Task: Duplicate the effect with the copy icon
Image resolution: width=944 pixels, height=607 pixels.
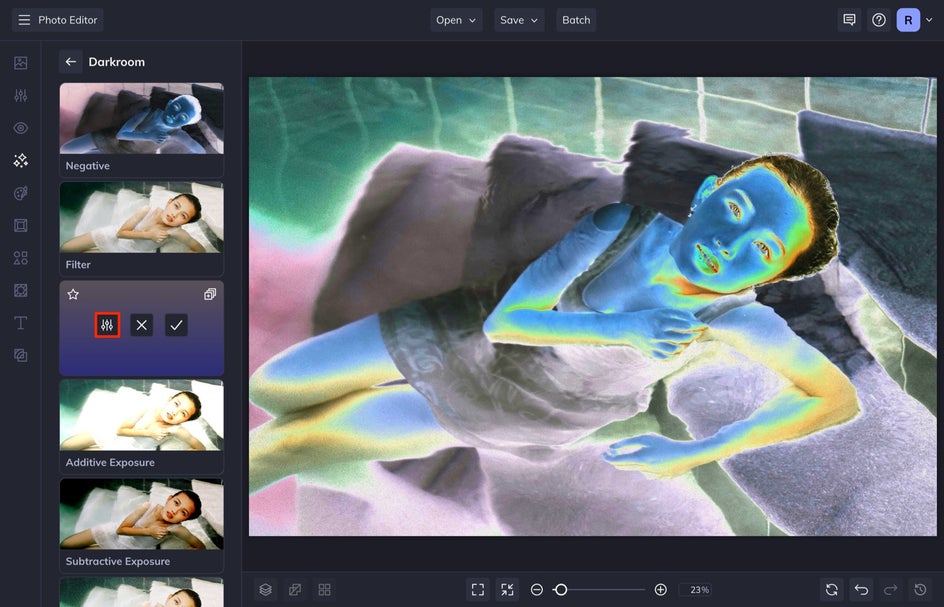Action: [x=210, y=294]
